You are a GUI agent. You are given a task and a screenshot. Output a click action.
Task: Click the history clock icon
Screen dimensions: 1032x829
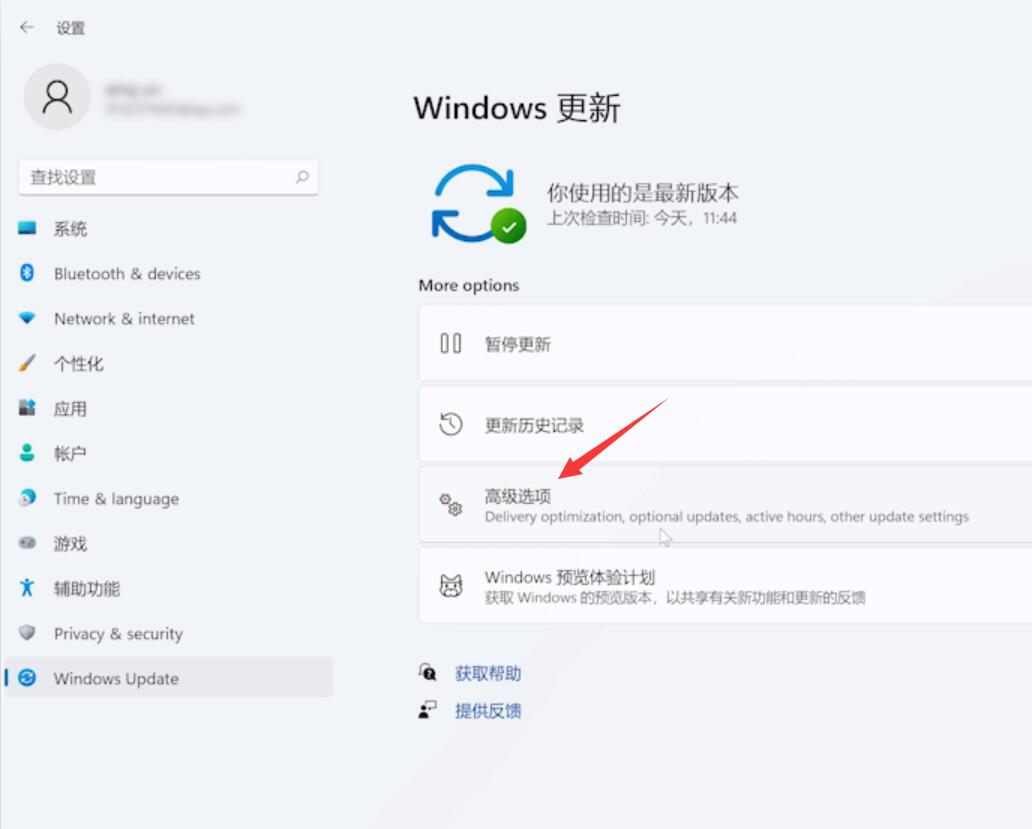pos(451,424)
